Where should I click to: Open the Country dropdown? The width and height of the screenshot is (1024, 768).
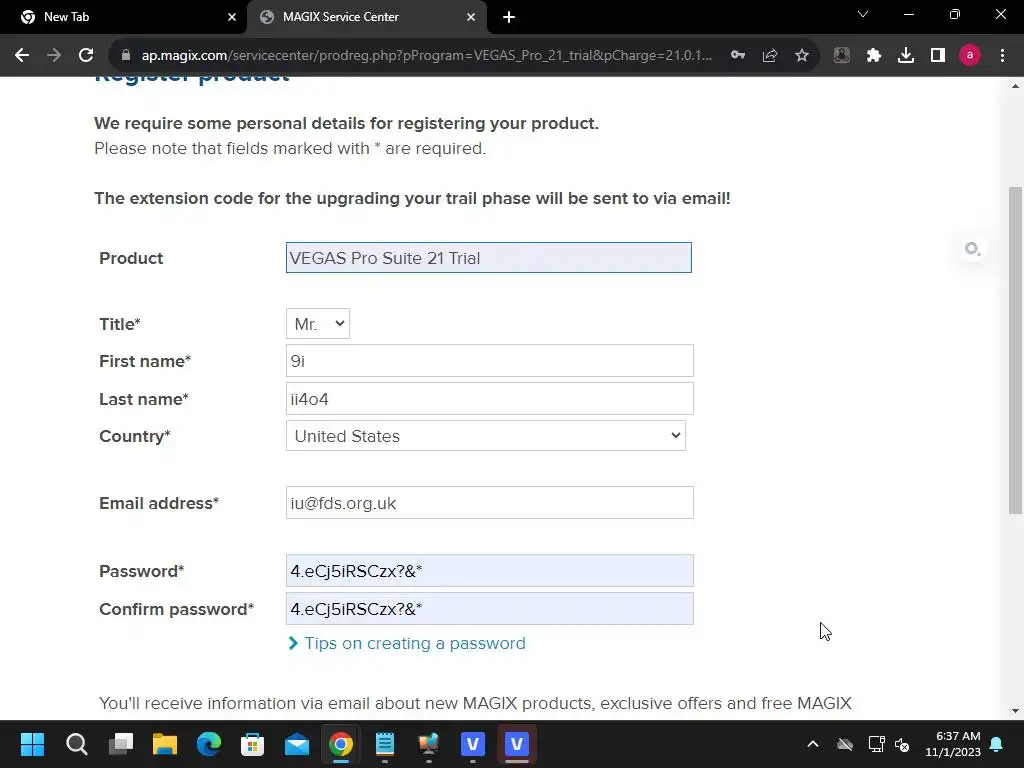pos(486,436)
